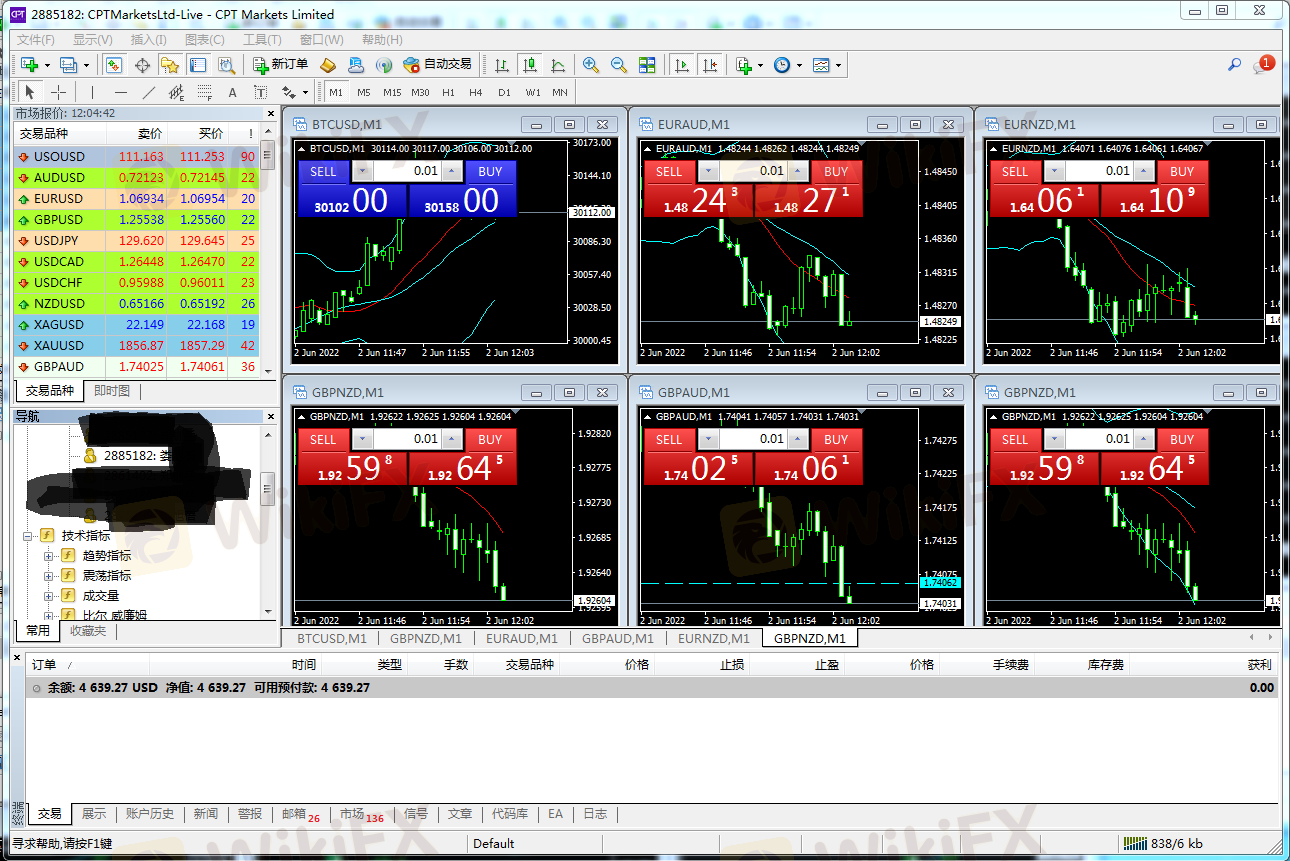The width and height of the screenshot is (1290, 861).
Task: Switch timeframe to M15
Action: [x=392, y=92]
